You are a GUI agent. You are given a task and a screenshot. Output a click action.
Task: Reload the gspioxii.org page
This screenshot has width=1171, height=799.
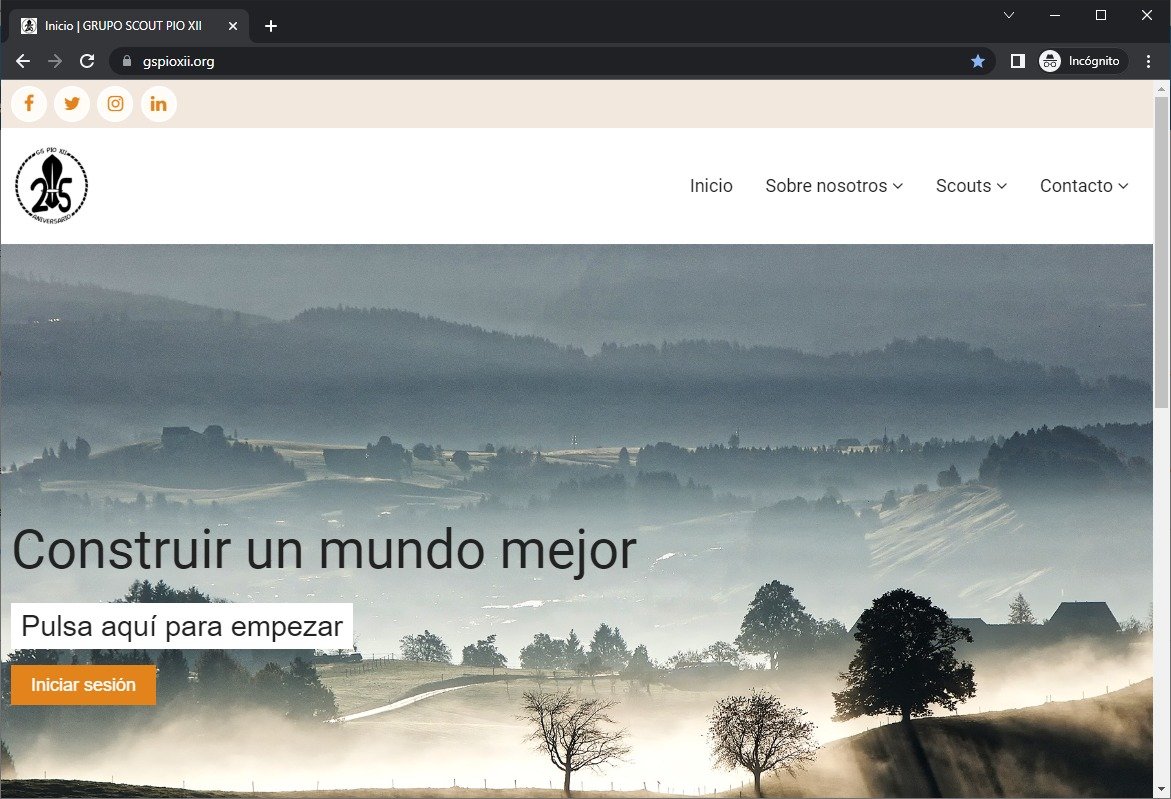87,60
